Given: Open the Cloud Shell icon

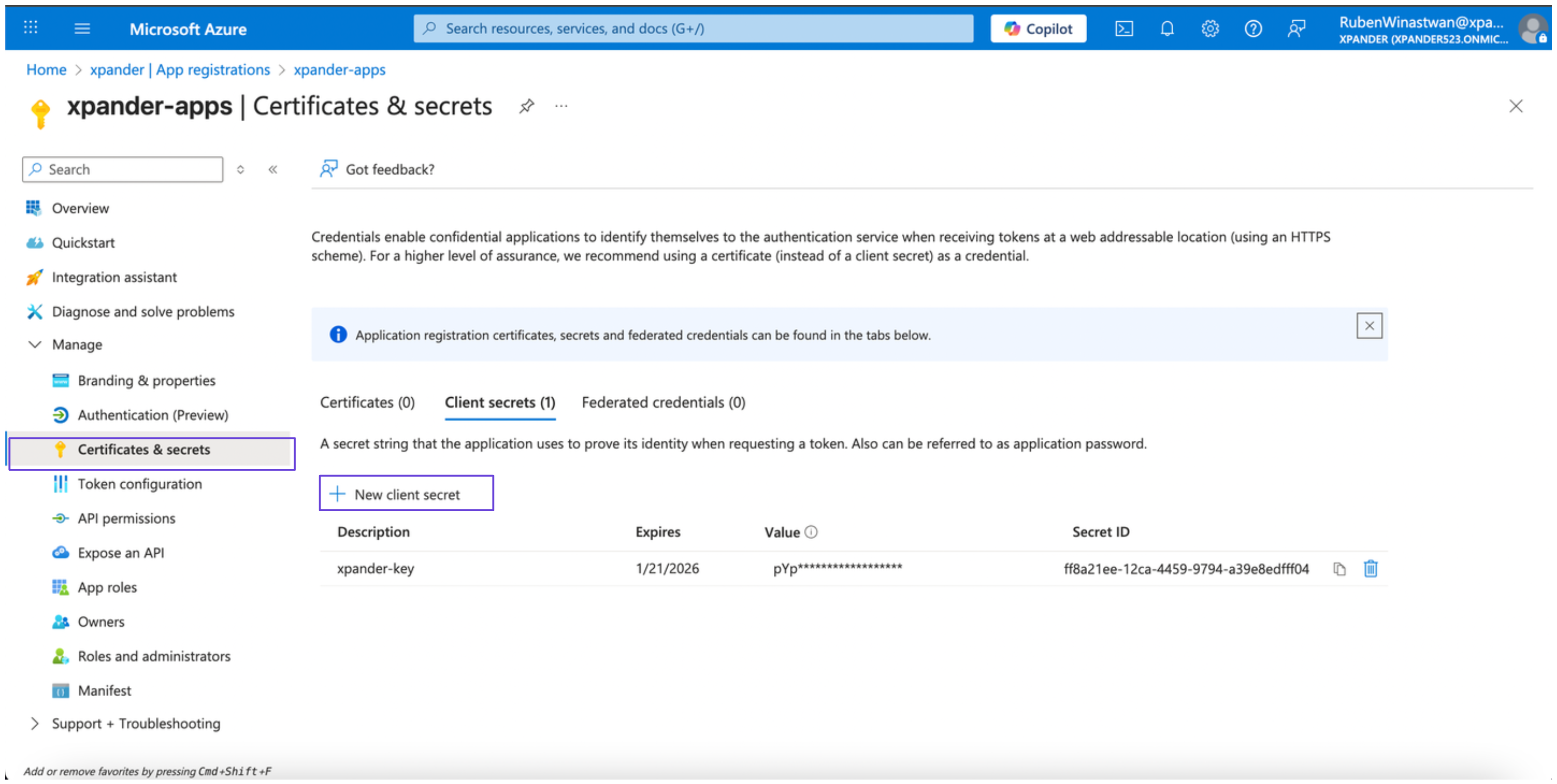Looking at the screenshot, I should tap(1123, 28).
